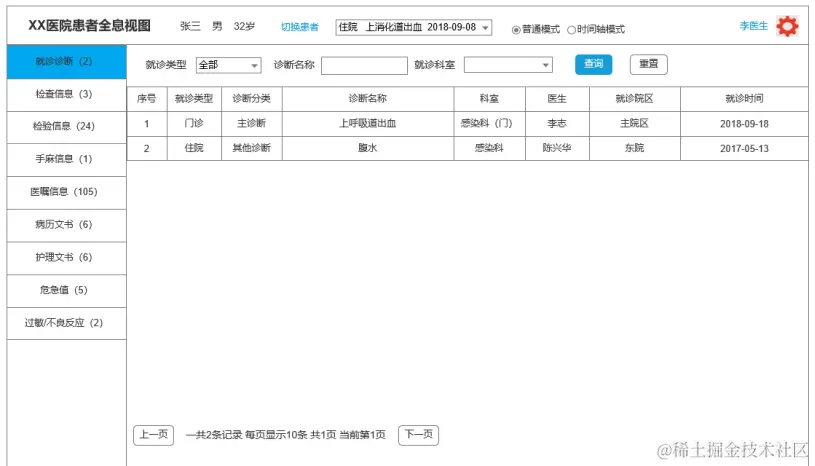Click the 就诊院区 column header

click(x=634, y=99)
